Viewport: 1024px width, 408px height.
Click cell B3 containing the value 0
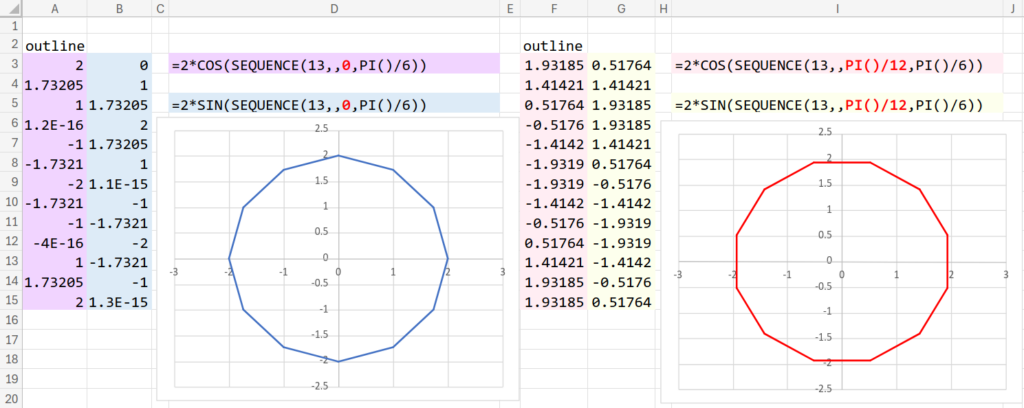pos(118,65)
